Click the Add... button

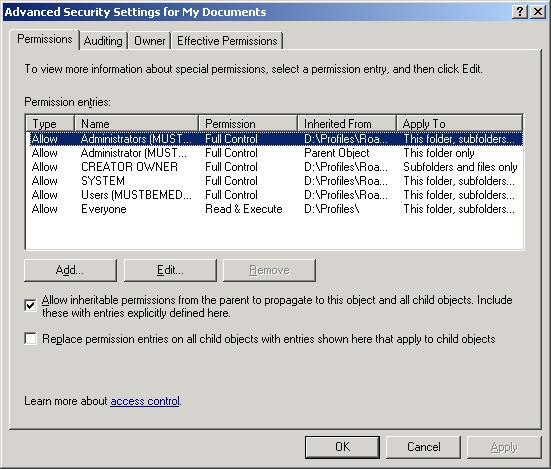[70, 270]
